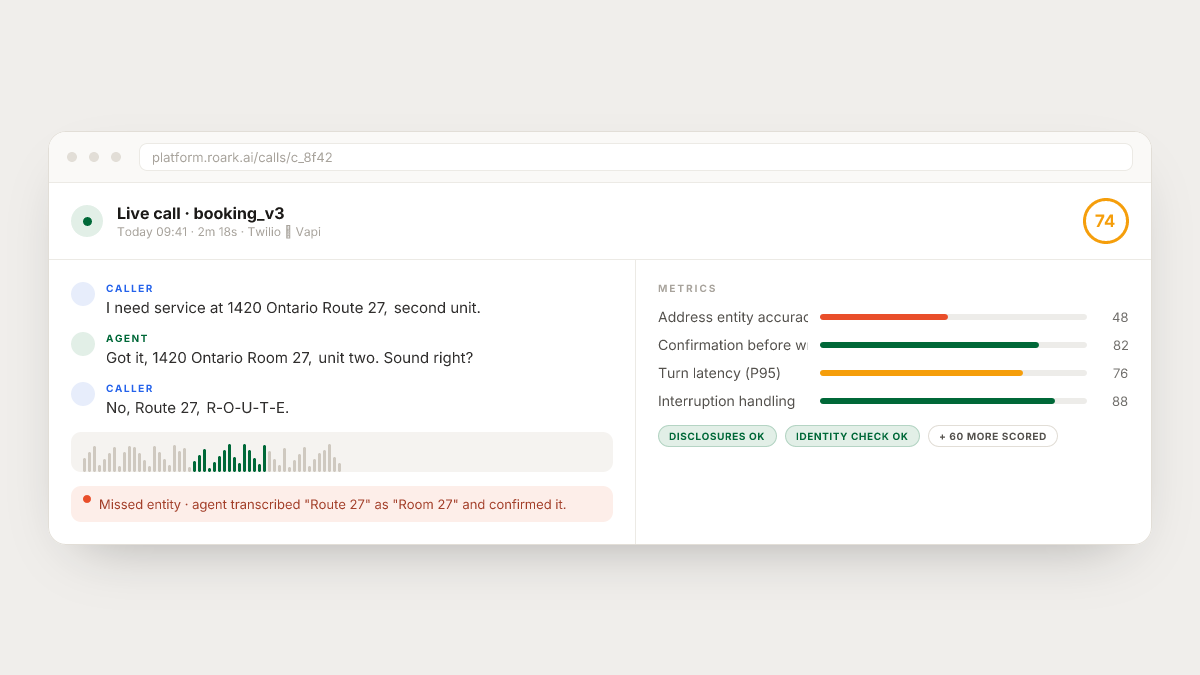The image size is (1200, 675).
Task: Open the Disclosures OK tag
Action: click(x=717, y=436)
